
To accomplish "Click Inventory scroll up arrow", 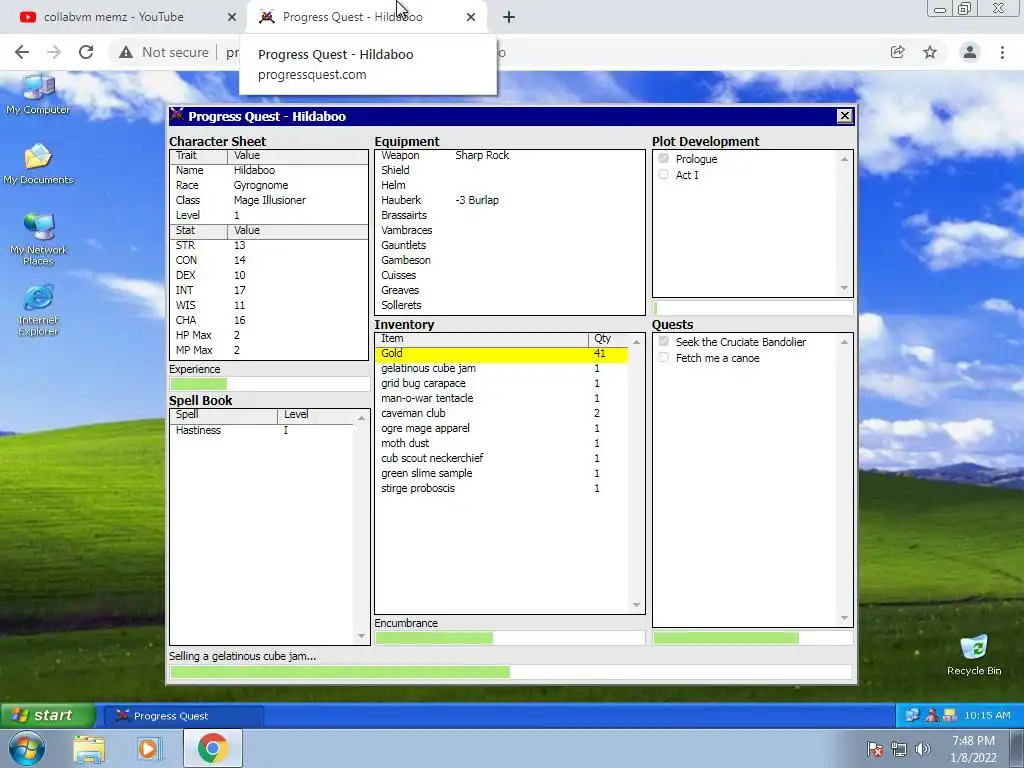I will point(636,342).
